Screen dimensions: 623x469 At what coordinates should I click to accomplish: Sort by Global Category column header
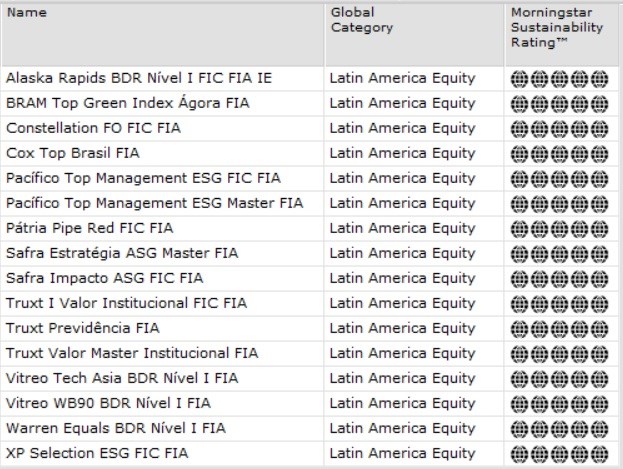pyautogui.click(x=362, y=20)
